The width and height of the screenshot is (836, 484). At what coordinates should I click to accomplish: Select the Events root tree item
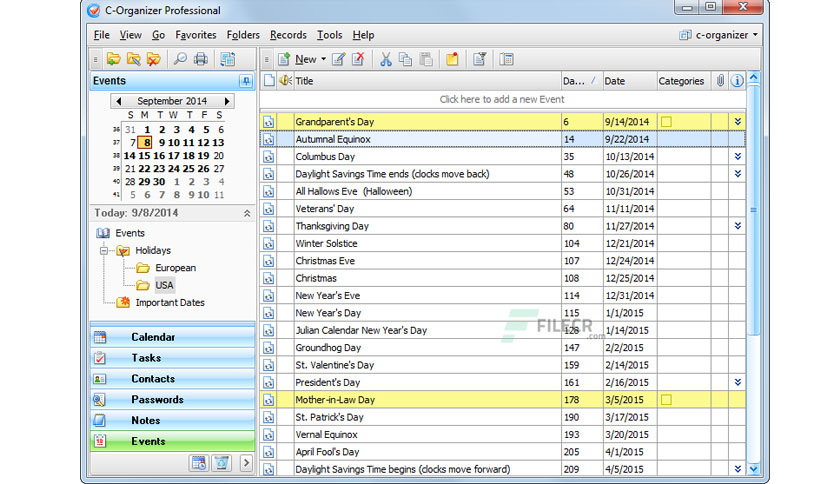click(130, 233)
